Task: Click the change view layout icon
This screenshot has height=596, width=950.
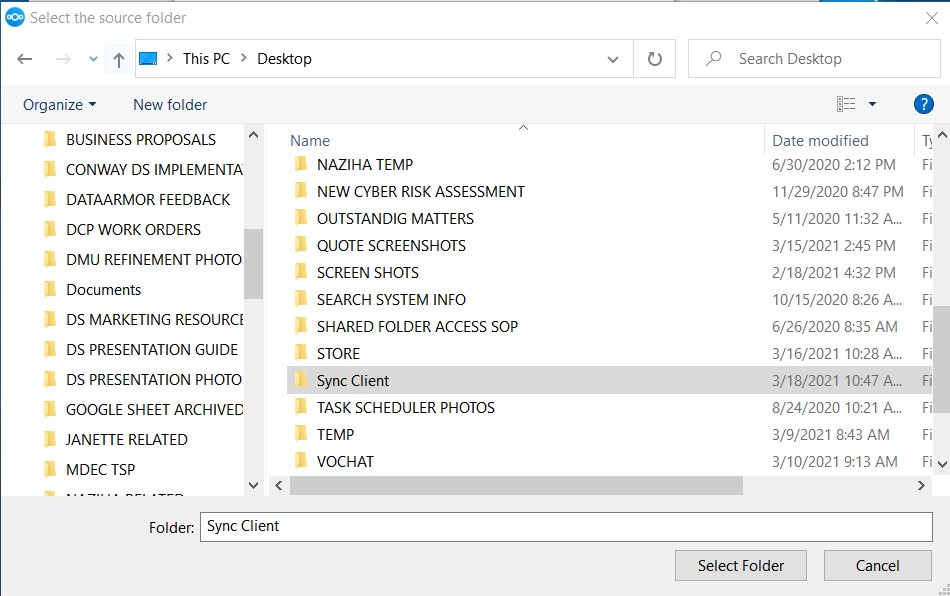Action: 846,104
